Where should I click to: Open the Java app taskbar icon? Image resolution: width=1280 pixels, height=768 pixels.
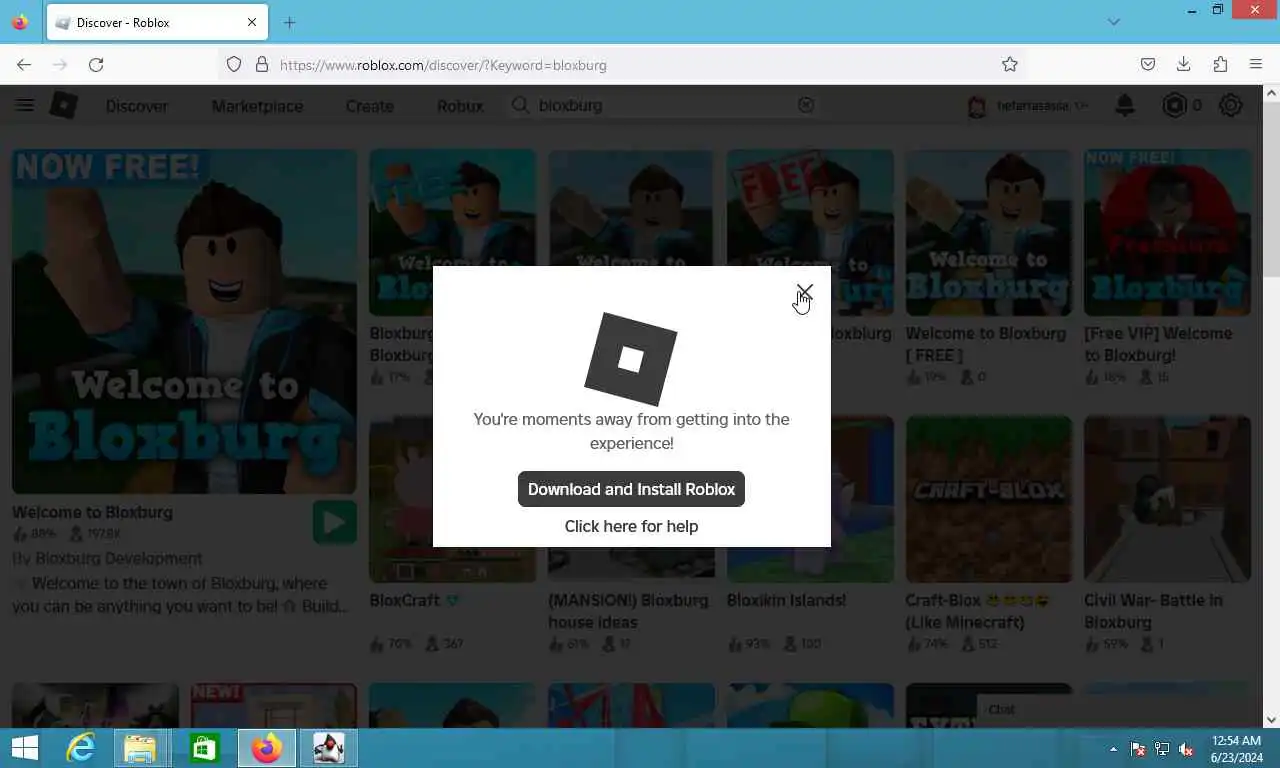[x=328, y=748]
